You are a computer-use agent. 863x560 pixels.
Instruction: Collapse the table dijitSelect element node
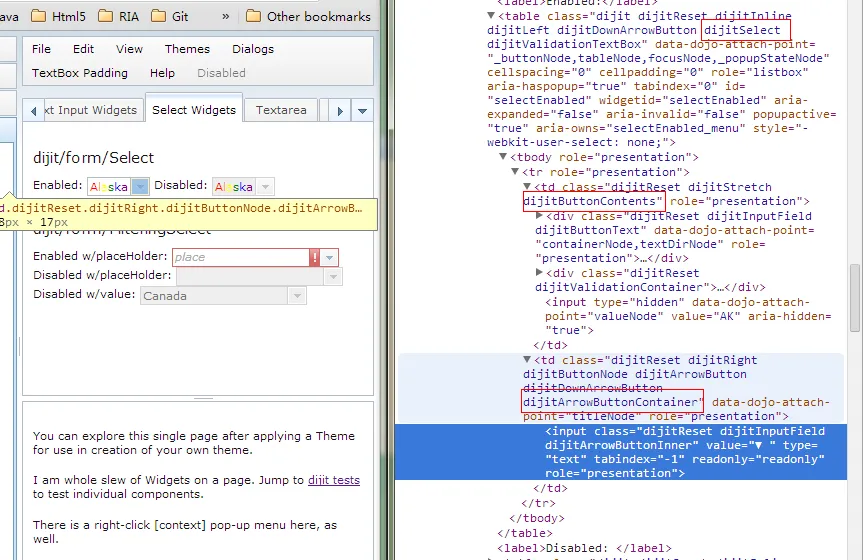[491, 16]
